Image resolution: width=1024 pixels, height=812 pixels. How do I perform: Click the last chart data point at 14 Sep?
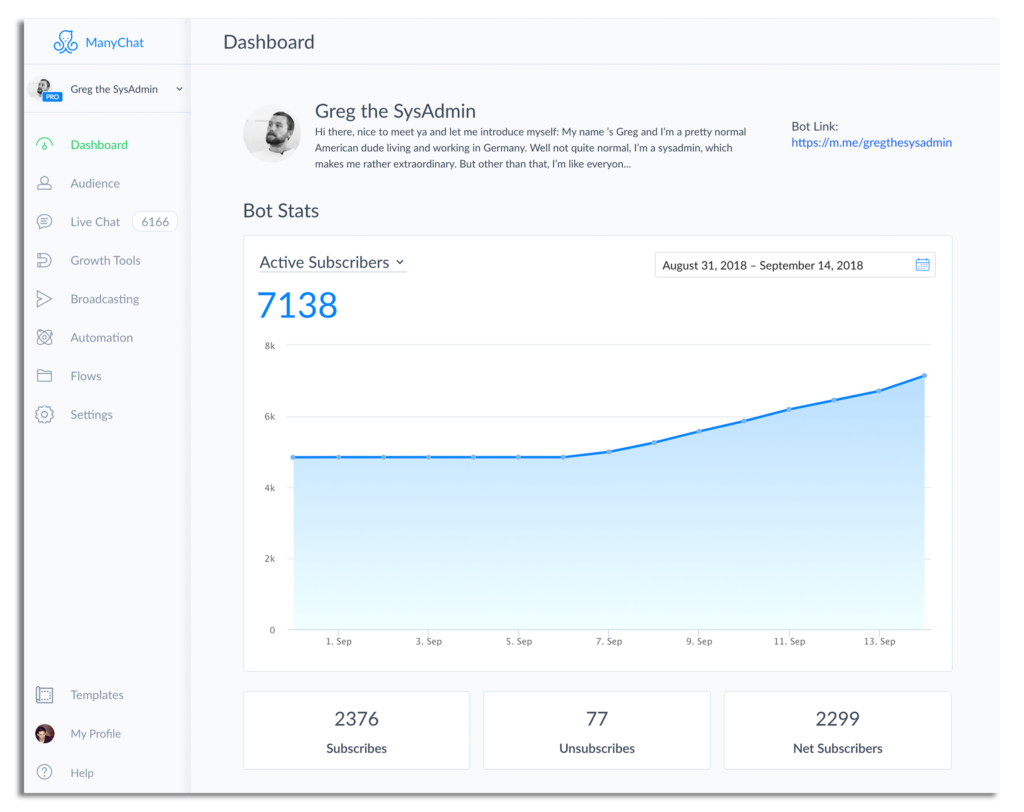click(924, 376)
